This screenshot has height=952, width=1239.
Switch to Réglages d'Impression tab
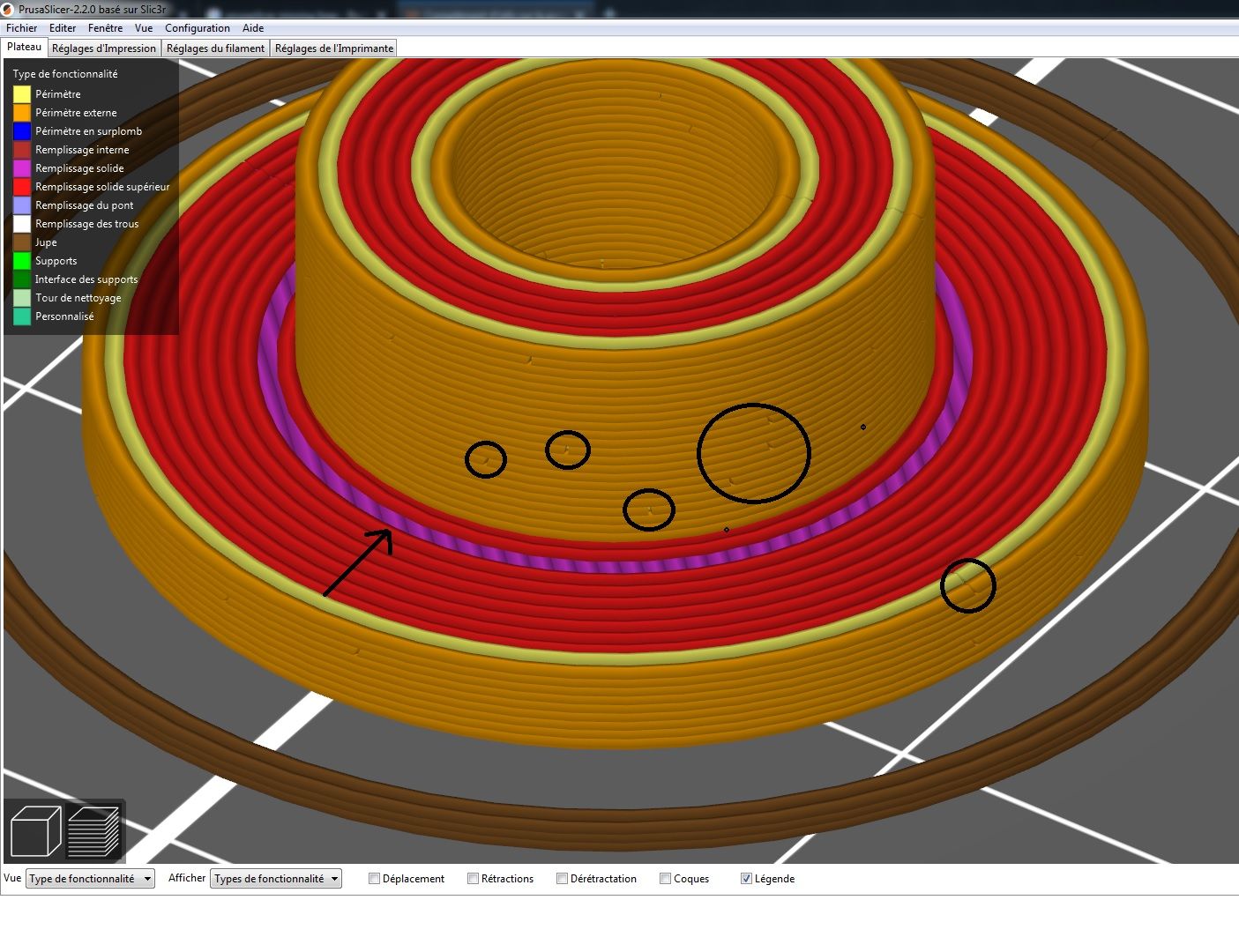(x=104, y=48)
